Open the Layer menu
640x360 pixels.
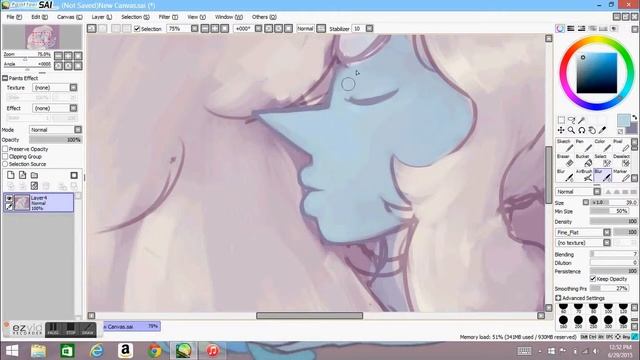tap(102, 17)
